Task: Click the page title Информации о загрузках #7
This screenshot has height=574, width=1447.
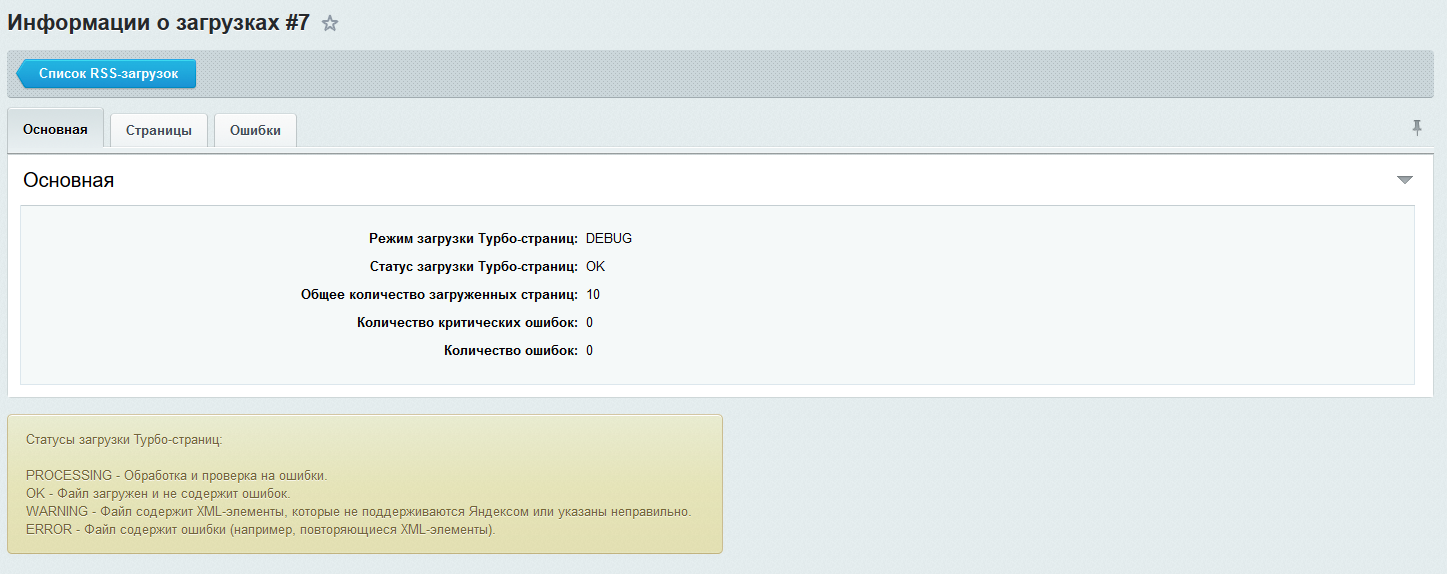Action: click(159, 22)
